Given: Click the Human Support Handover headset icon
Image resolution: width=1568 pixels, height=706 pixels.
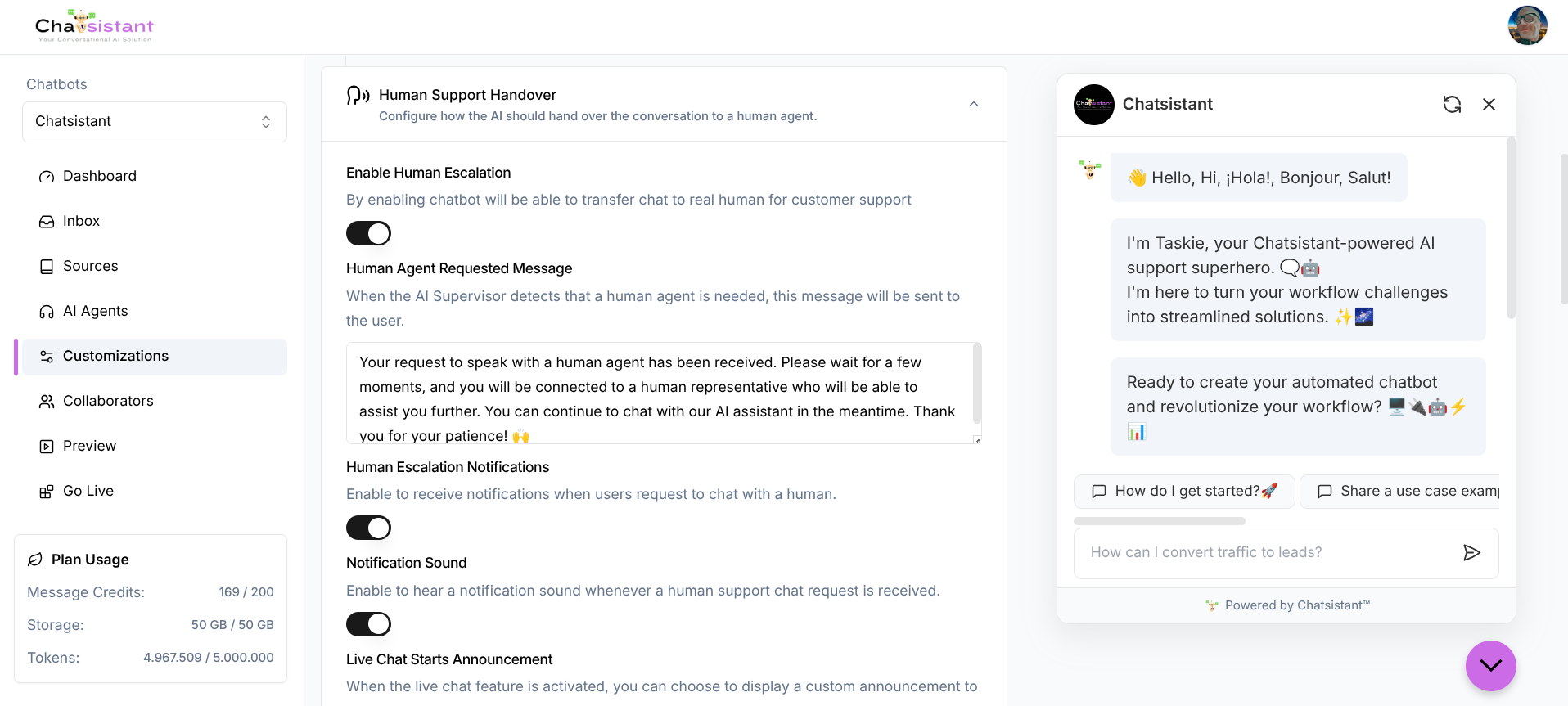Looking at the screenshot, I should click(x=358, y=96).
